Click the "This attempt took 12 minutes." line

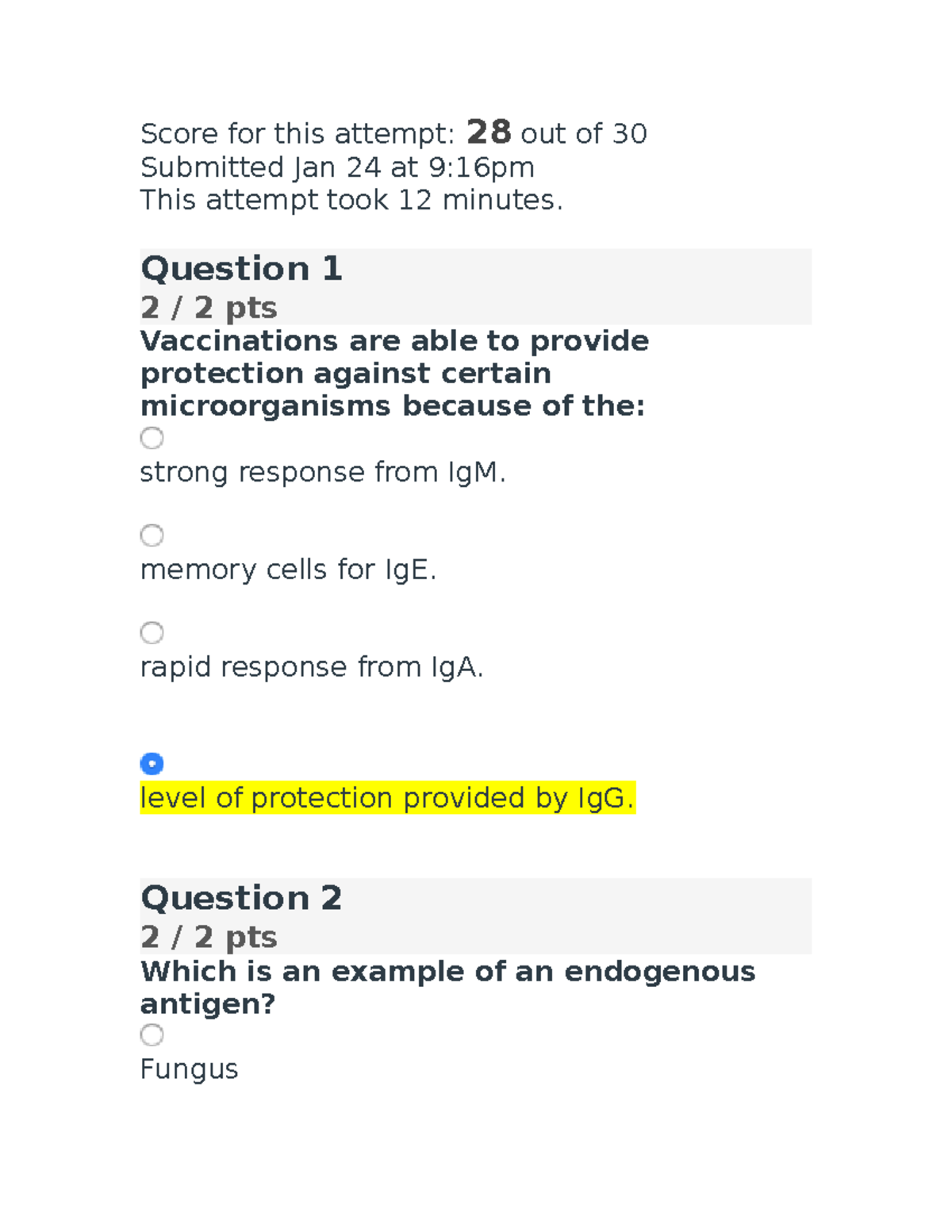pyautogui.click(x=351, y=200)
